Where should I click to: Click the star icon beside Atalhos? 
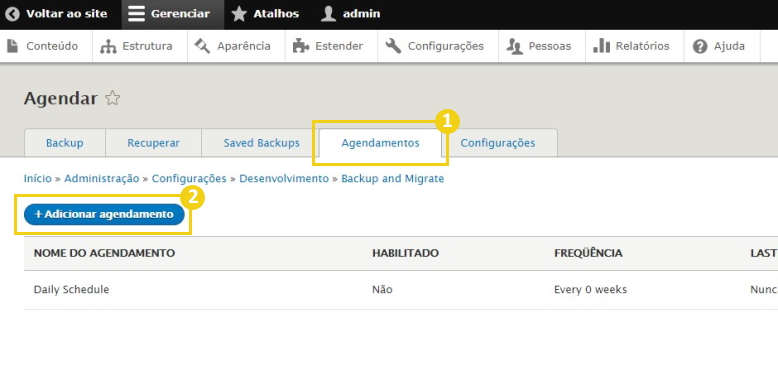point(239,14)
